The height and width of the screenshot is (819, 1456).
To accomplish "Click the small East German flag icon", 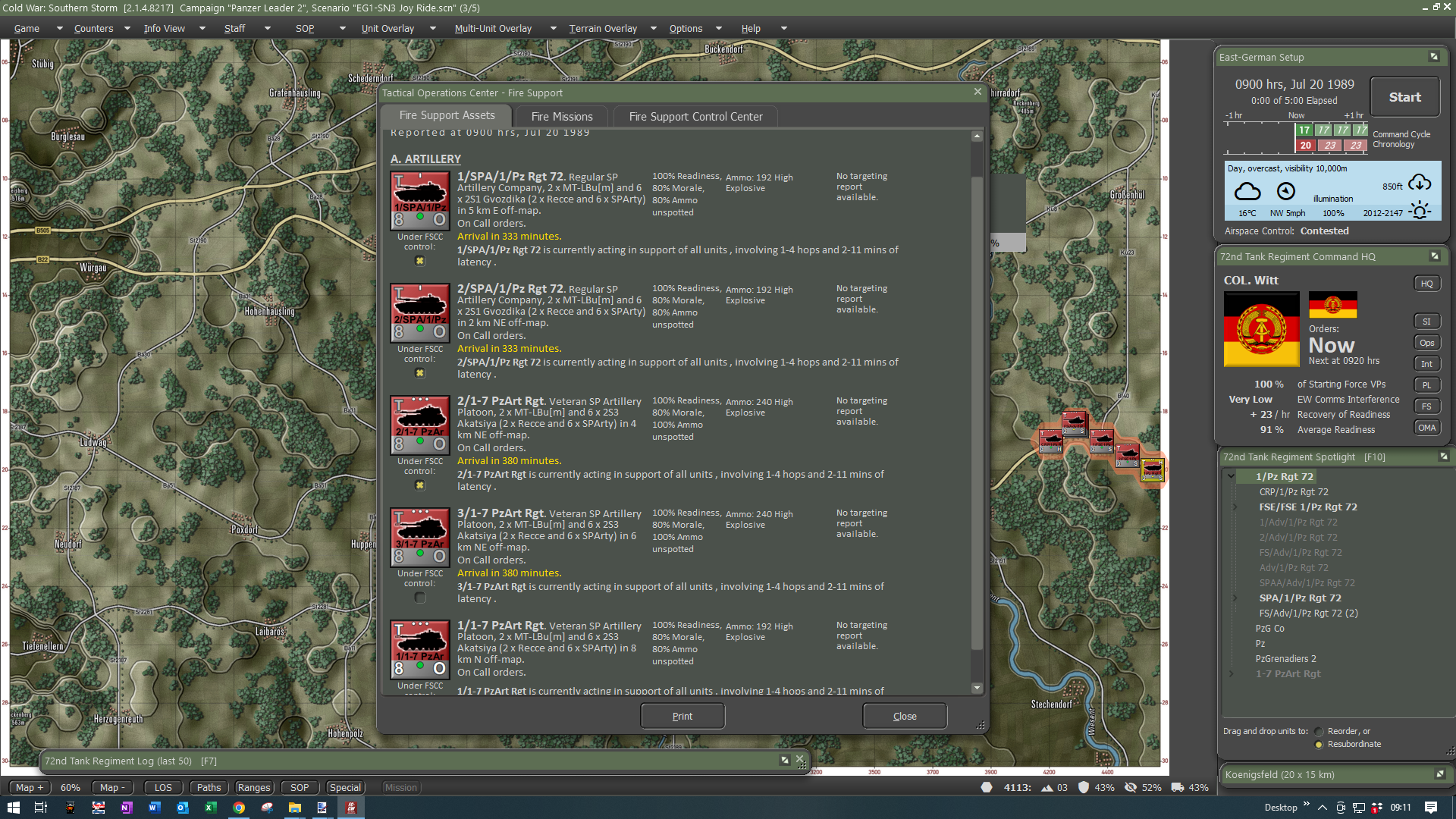I will (x=1332, y=305).
